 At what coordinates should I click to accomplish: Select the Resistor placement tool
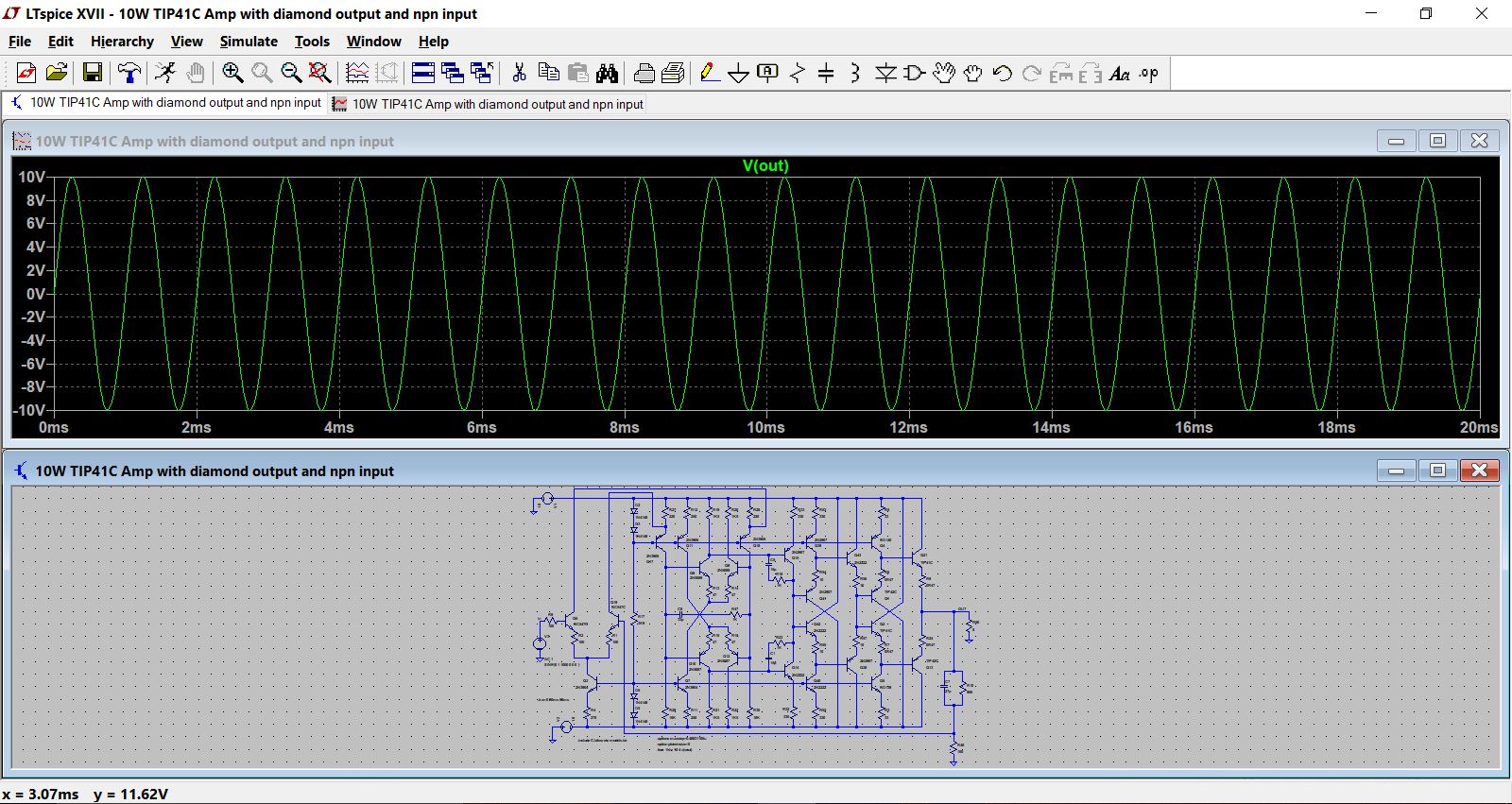[798, 73]
